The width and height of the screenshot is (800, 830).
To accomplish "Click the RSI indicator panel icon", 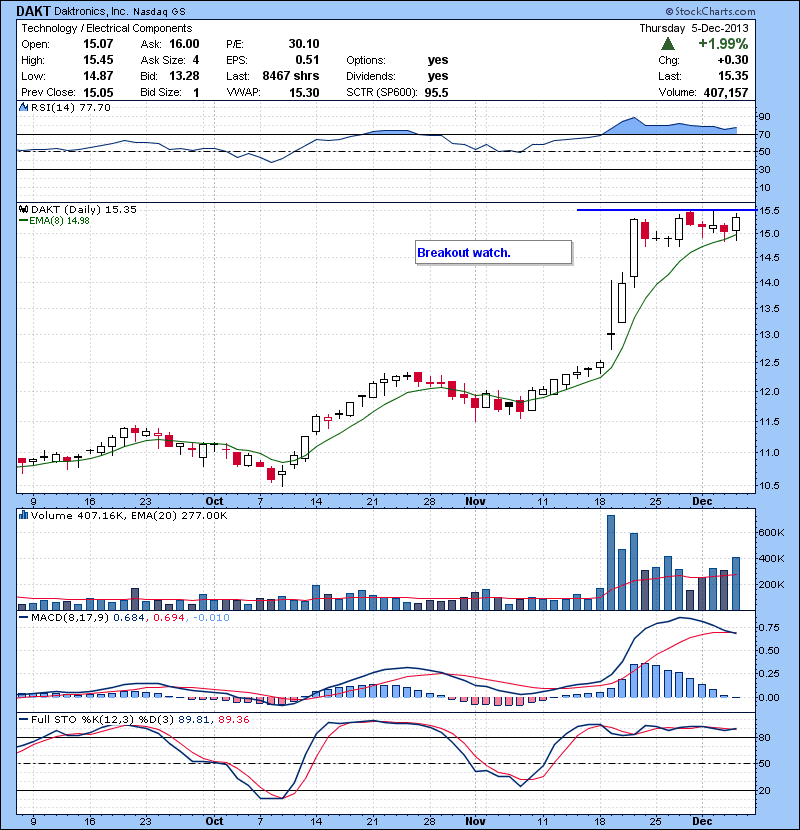I will tap(23, 107).
